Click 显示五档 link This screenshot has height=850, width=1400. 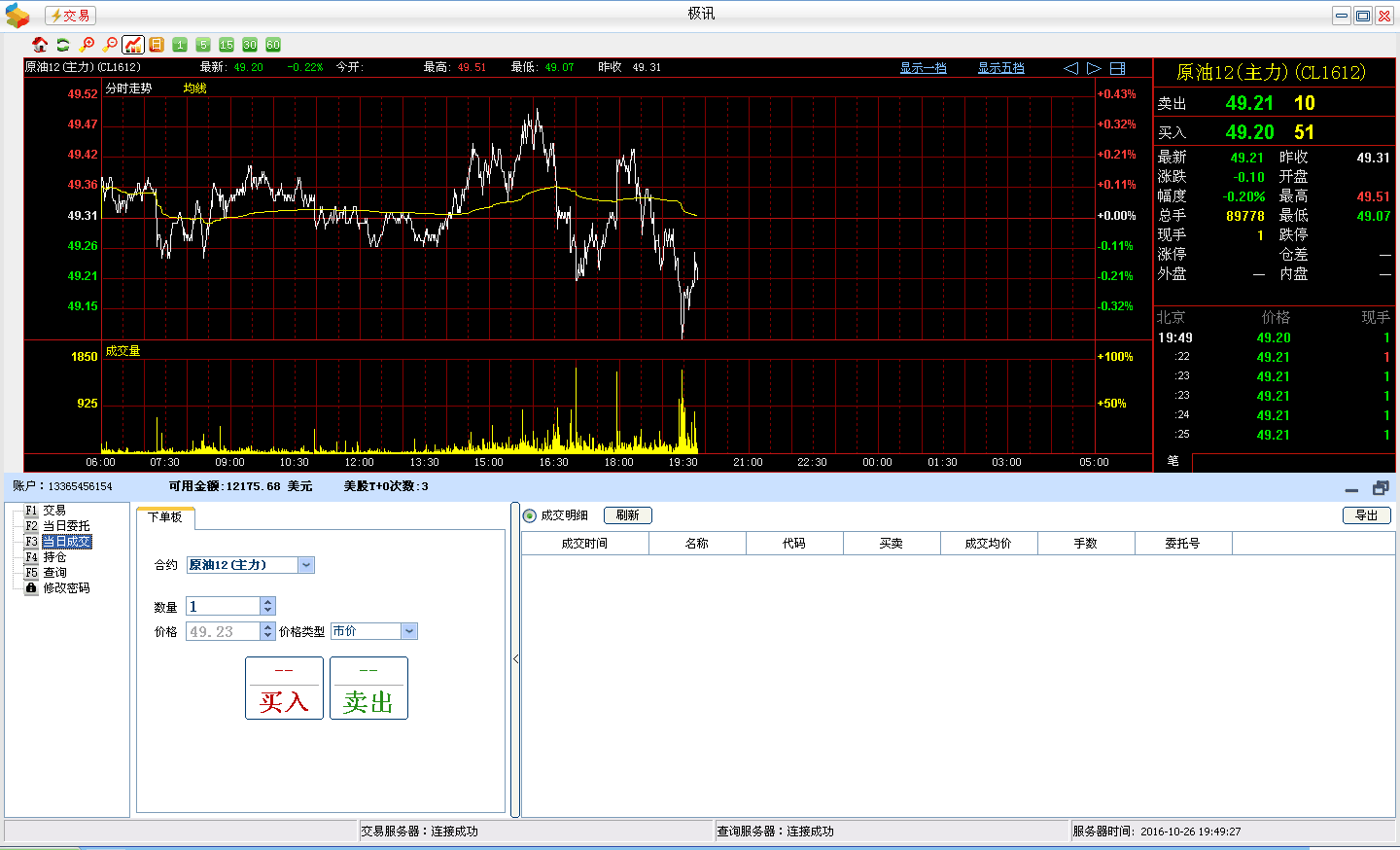pos(1000,68)
